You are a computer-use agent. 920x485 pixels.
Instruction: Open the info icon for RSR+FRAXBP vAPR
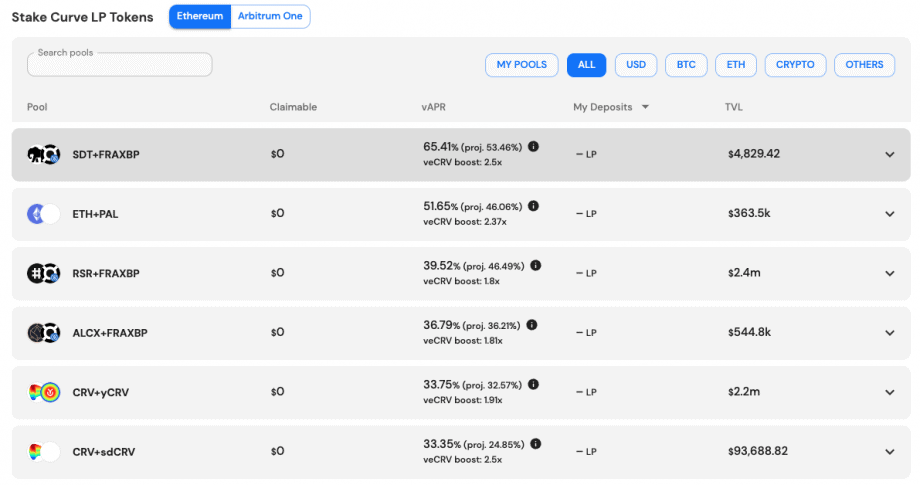pyautogui.click(x=536, y=266)
